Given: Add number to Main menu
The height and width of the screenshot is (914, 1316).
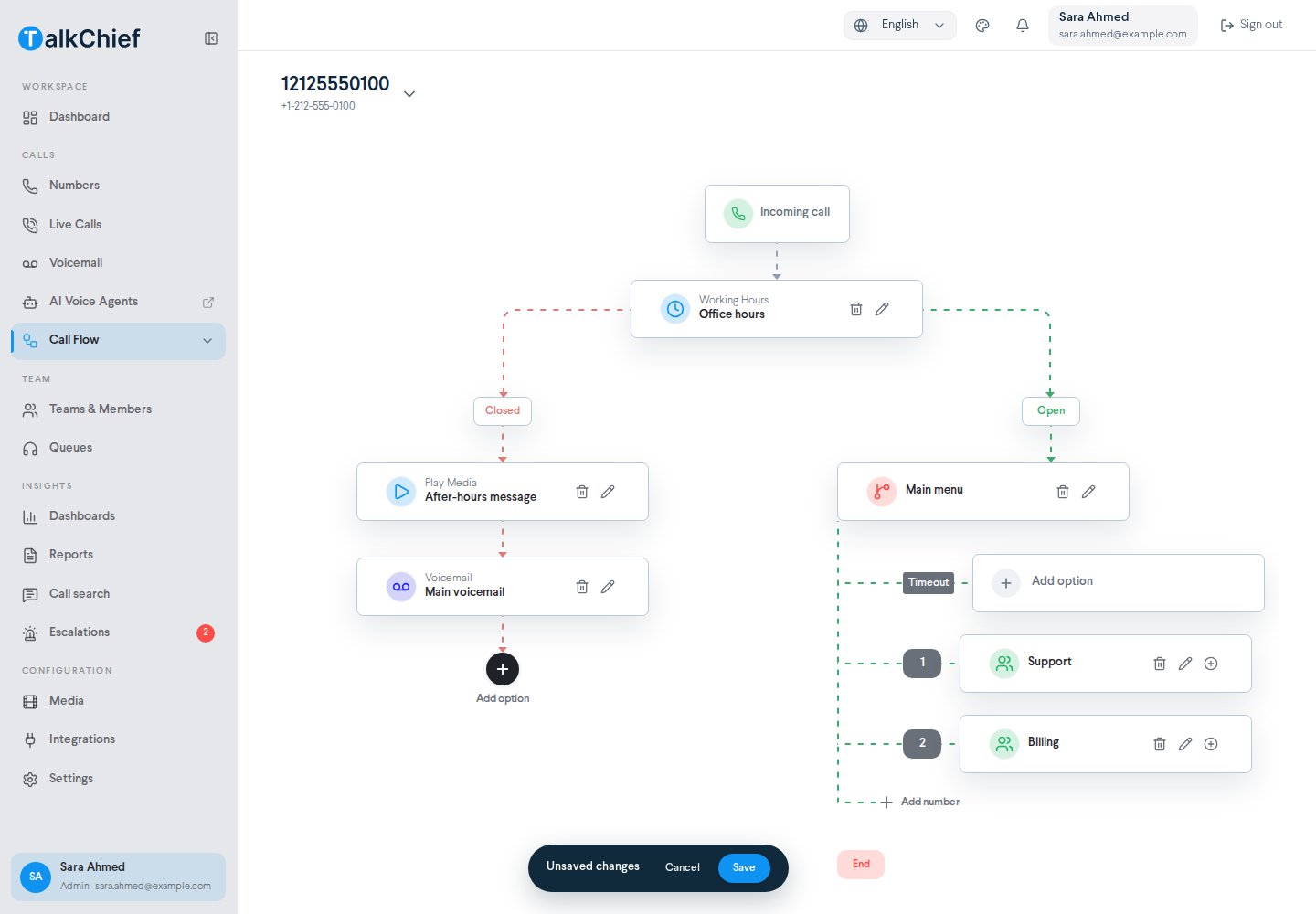Looking at the screenshot, I should pos(920,802).
